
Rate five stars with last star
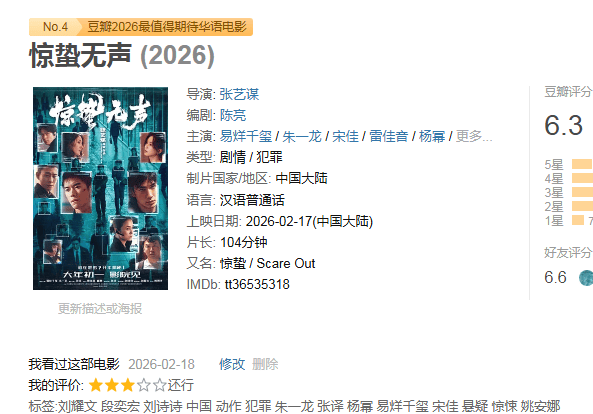tap(160, 385)
